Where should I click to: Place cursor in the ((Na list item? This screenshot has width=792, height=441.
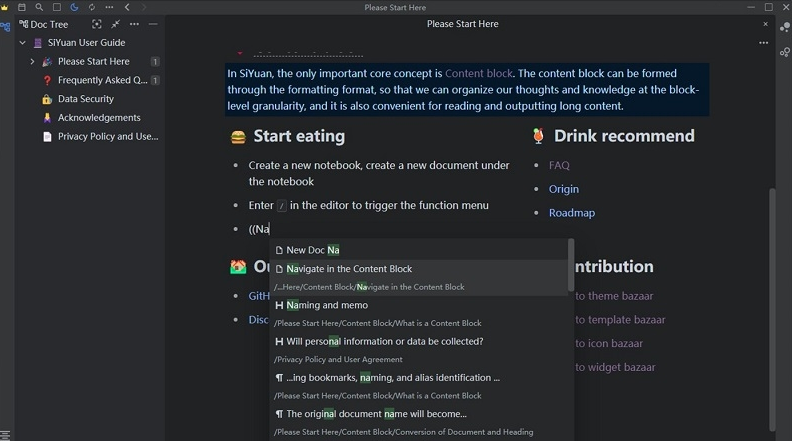click(259, 229)
